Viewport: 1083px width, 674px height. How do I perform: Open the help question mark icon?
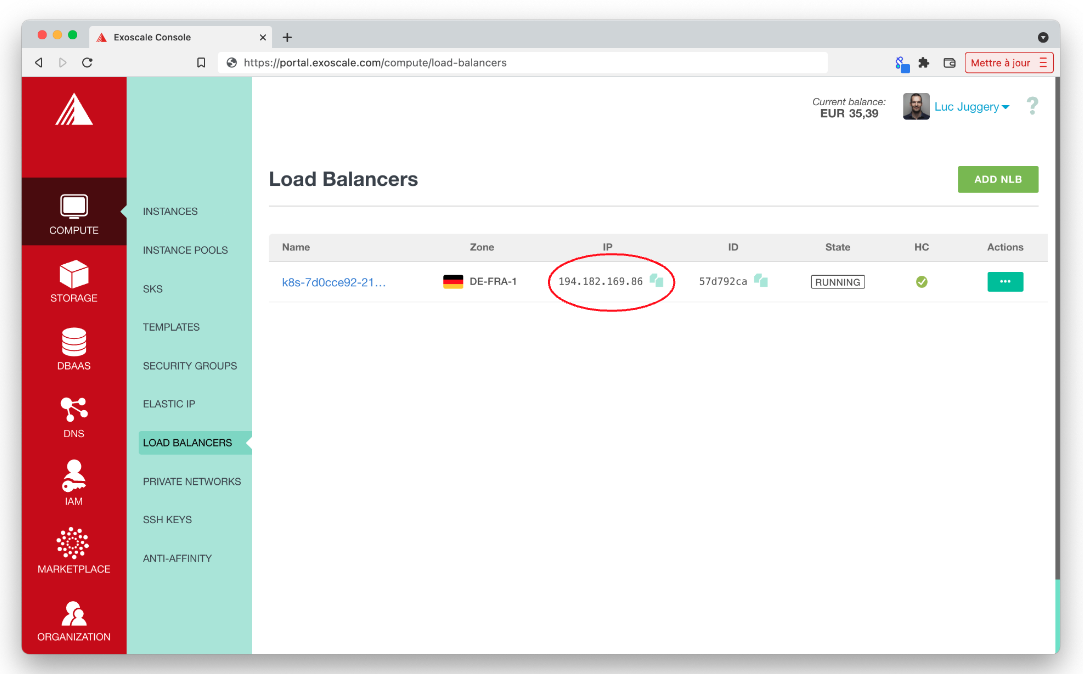[1032, 106]
